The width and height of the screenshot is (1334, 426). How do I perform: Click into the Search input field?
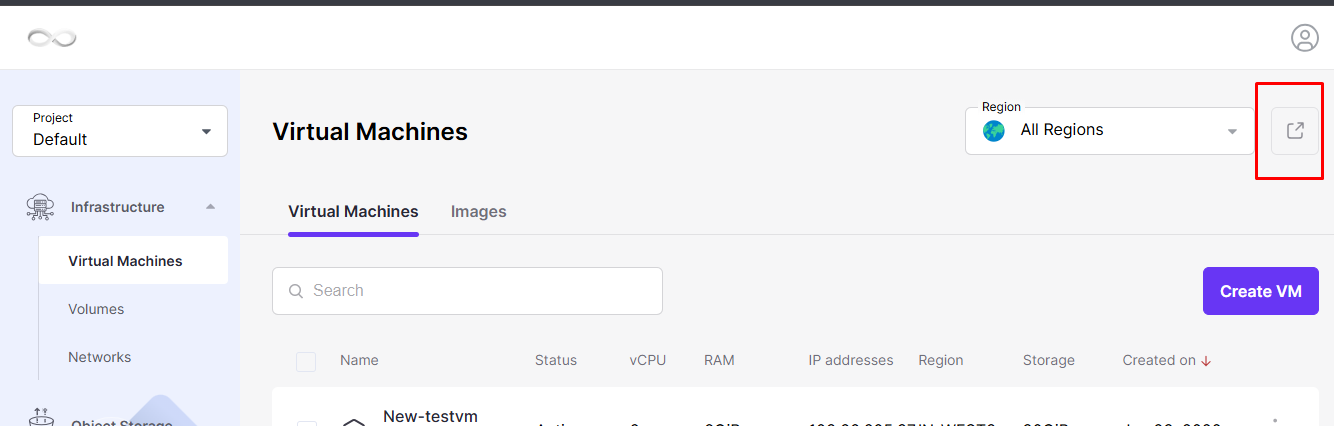[467, 291]
